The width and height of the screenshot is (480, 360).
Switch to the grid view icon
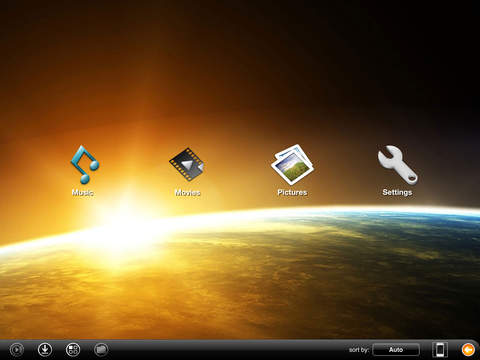pos(73,349)
